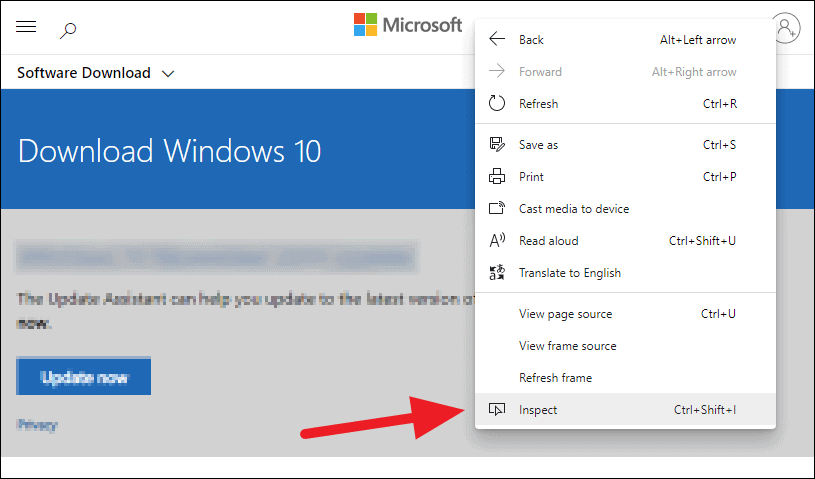Click the search magnifier icon
Viewport: 815px width, 479px height.
(68, 30)
